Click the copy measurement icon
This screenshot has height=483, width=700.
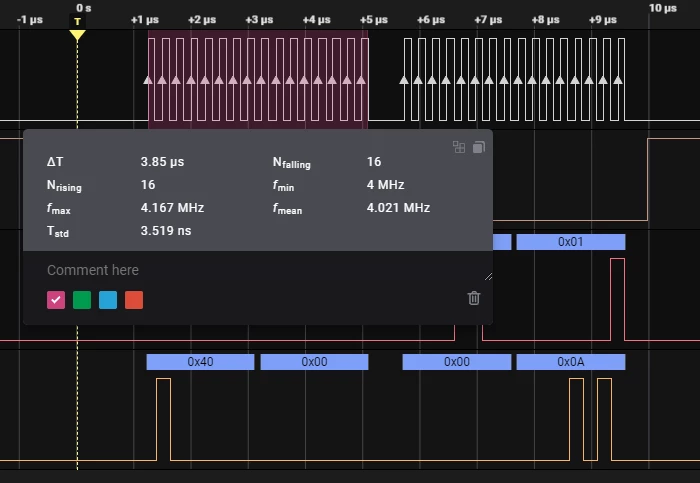pyautogui.click(x=479, y=147)
